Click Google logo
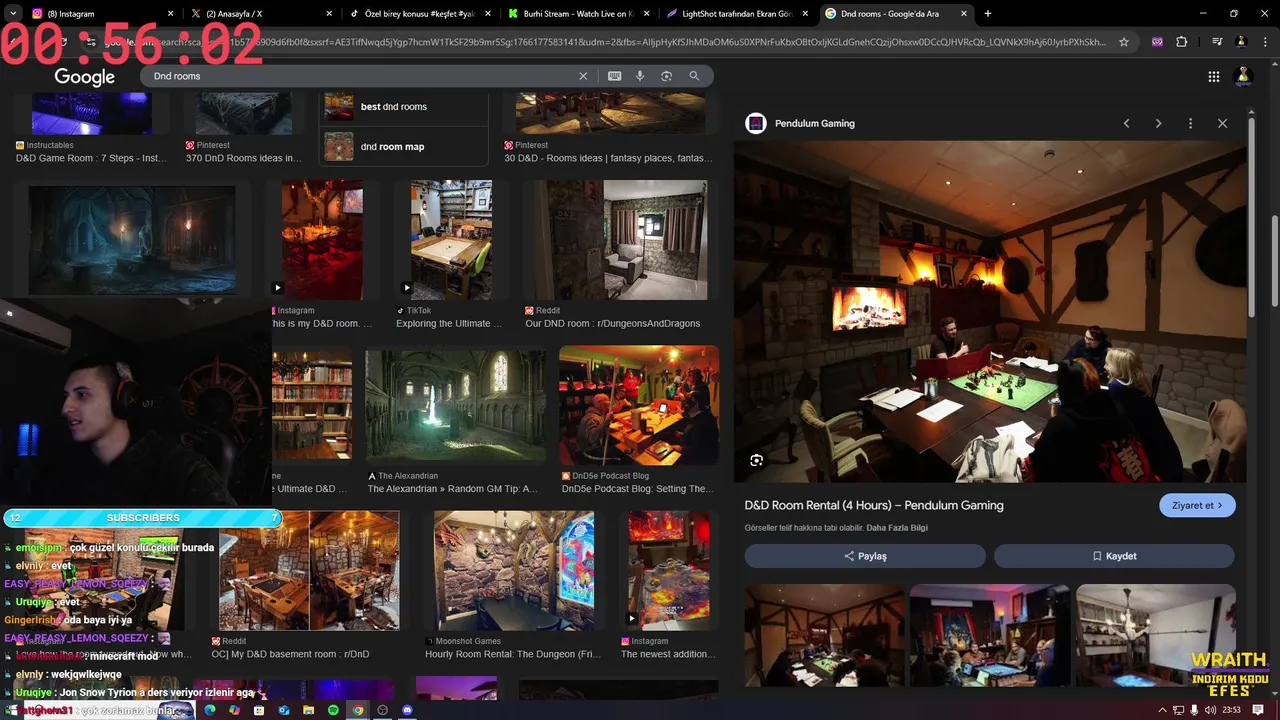The image size is (1280, 720). pyautogui.click(x=84, y=77)
